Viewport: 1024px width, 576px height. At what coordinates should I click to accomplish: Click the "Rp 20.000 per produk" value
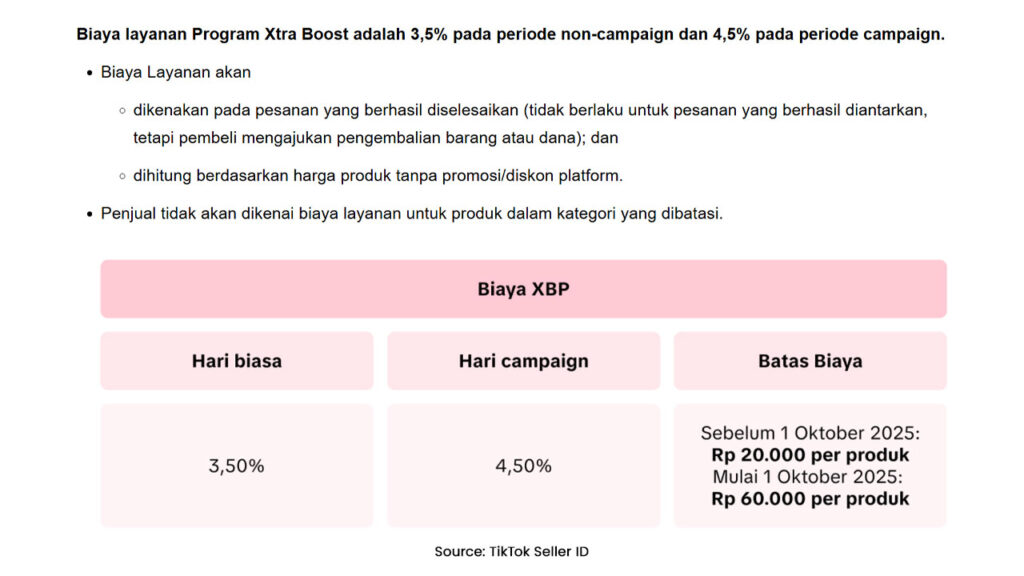click(x=810, y=456)
